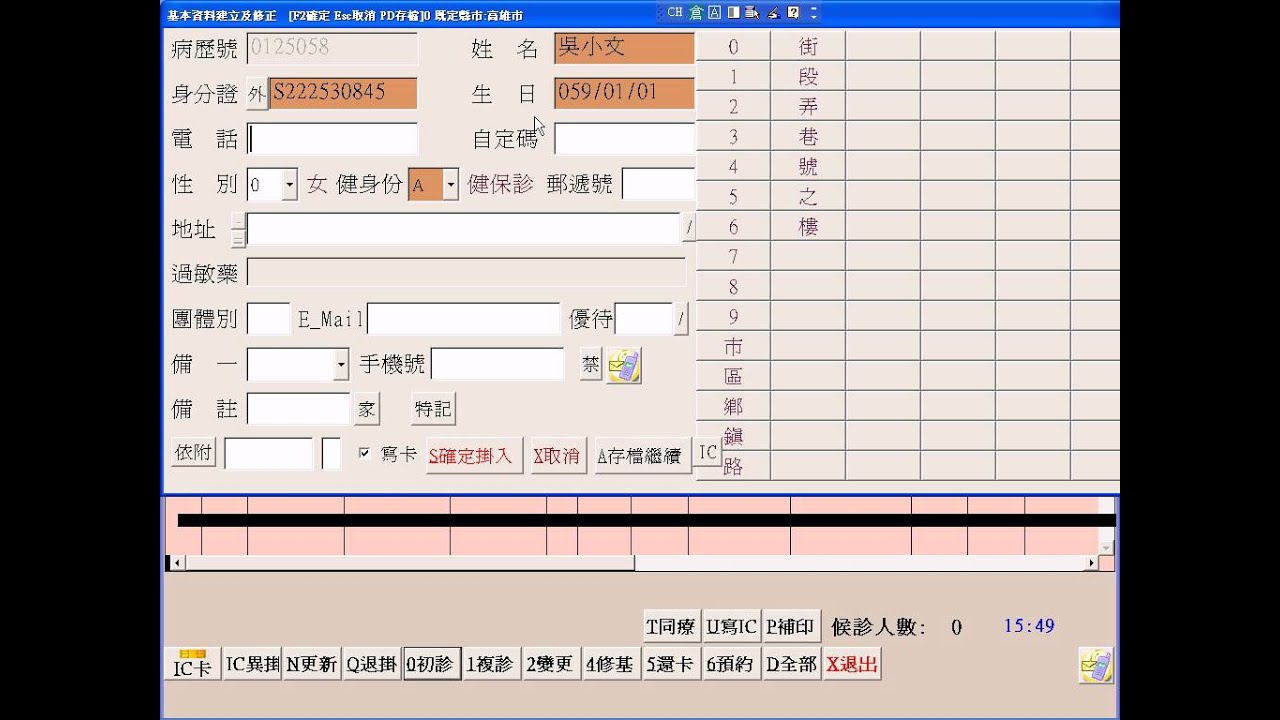Click the 特記 button
This screenshot has height=720, width=1280.
click(433, 408)
